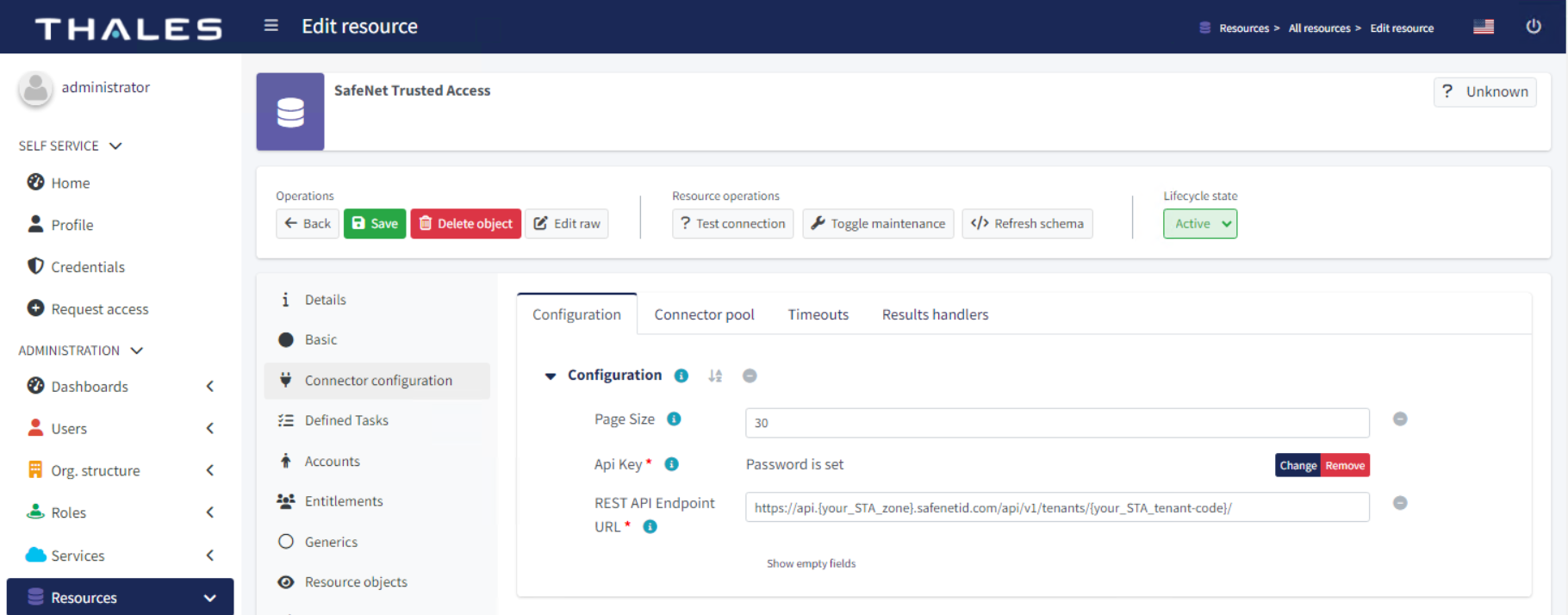The image size is (1568, 615).
Task: Open the Generics panel item
Action: [377, 542]
